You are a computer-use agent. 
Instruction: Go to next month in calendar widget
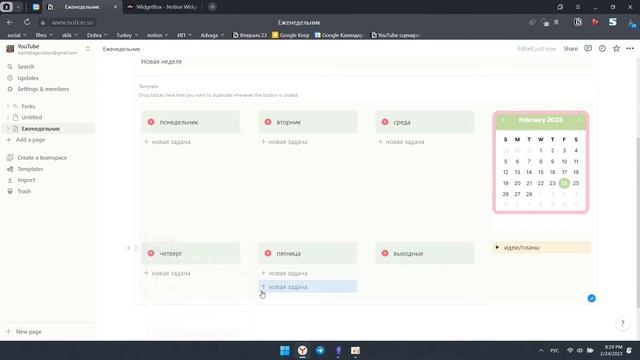579,120
